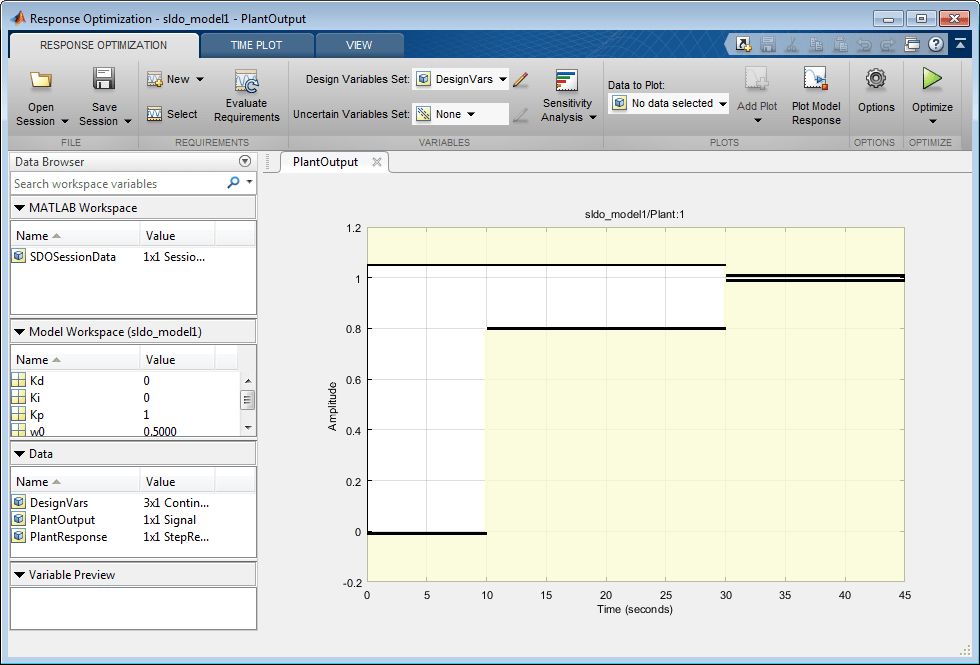Click the Save Session floppy disk icon
This screenshot has width=980, height=665.
(104, 80)
